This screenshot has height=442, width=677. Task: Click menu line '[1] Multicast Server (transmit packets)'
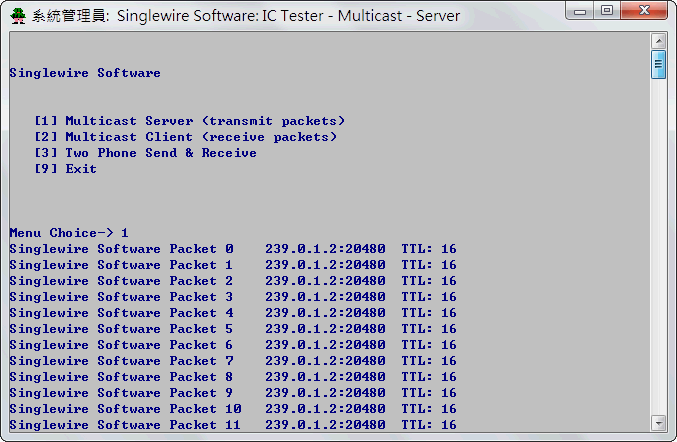(190, 121)
